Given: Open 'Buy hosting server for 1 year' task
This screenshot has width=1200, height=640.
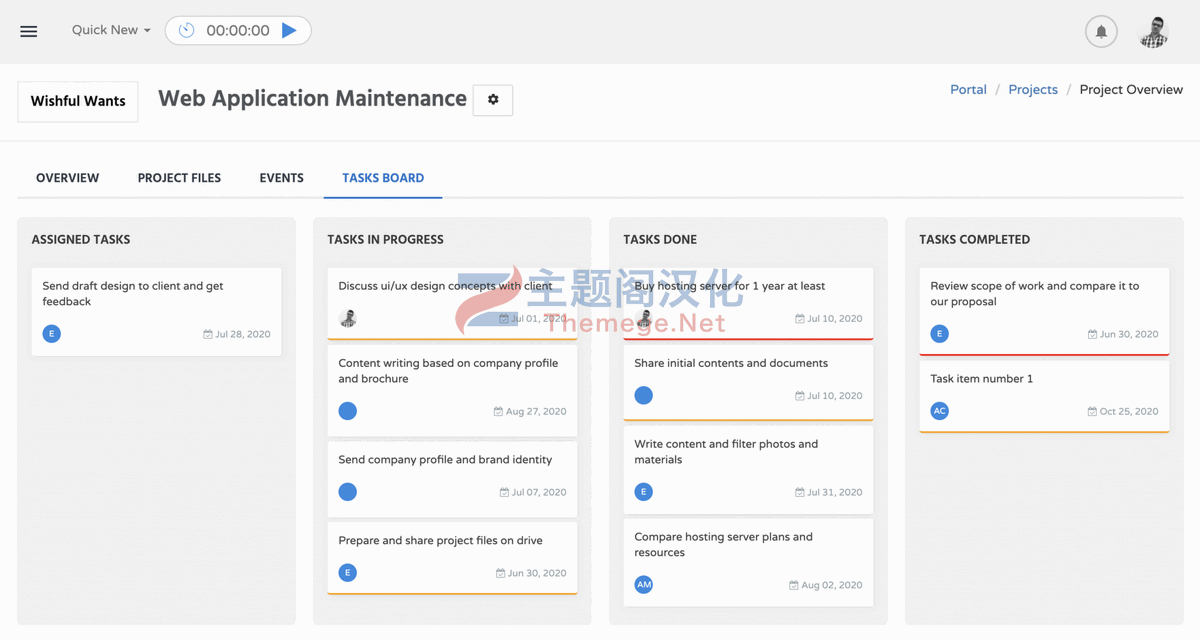Looking at the screenshot, I should 730,286.
